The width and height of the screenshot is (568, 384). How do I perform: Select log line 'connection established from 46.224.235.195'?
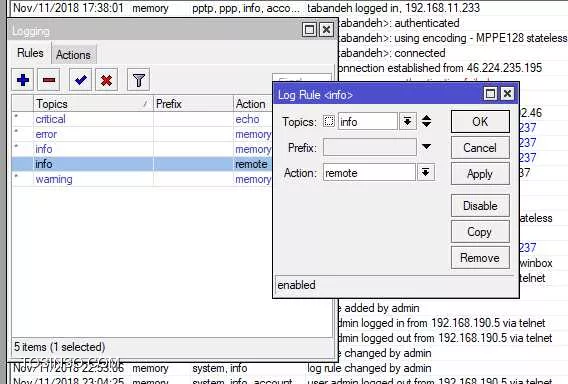(x=439, y=68)
